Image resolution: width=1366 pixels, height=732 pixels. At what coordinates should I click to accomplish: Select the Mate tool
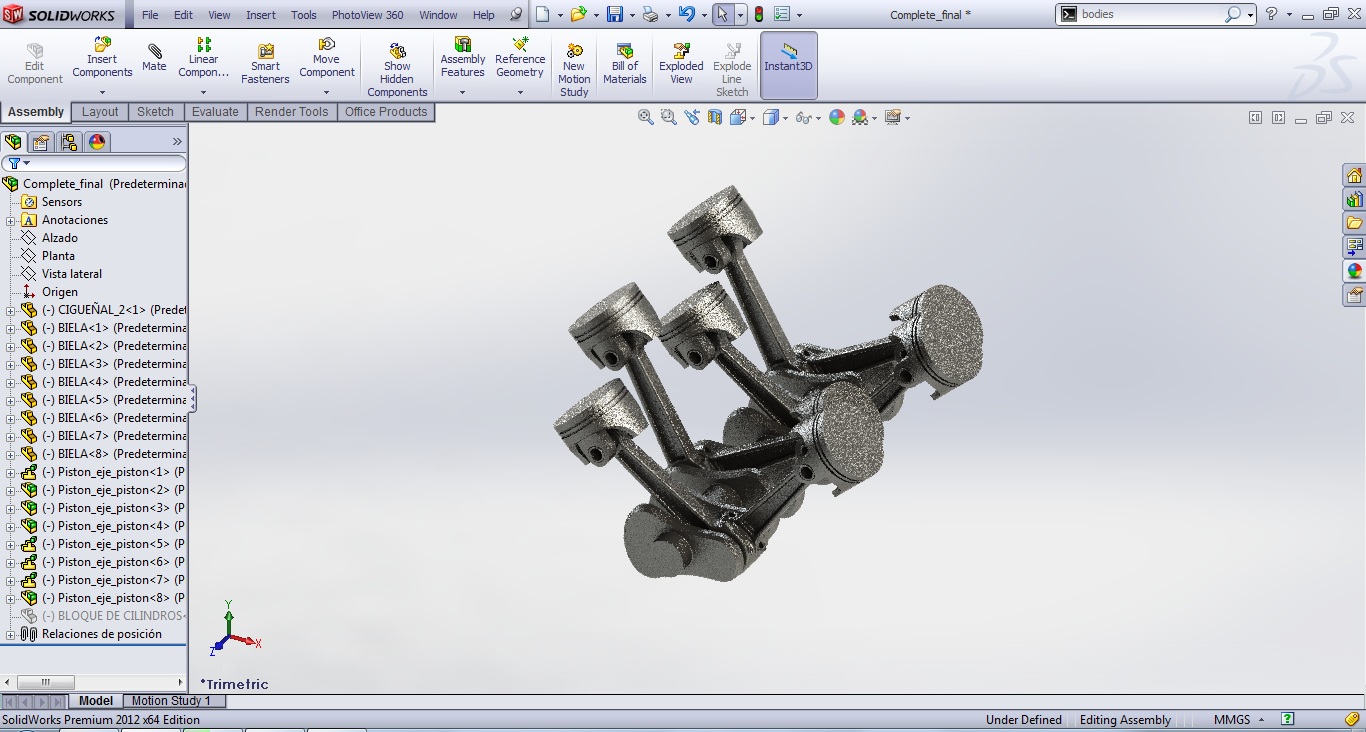pyautogui.click(x=154, y=58)
